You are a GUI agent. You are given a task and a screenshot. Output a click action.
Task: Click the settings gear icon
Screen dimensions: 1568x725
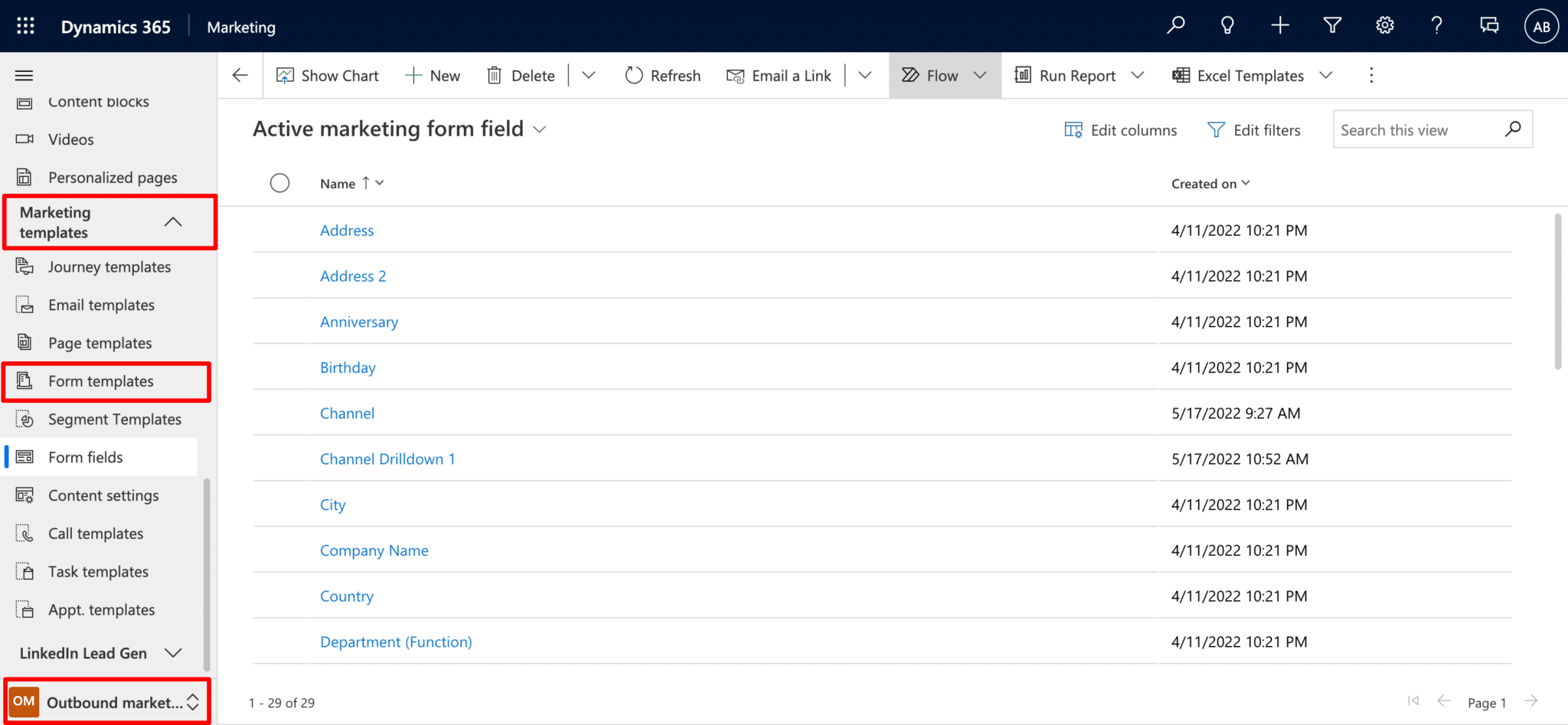pyautogui.click(x=1385, y=25)
